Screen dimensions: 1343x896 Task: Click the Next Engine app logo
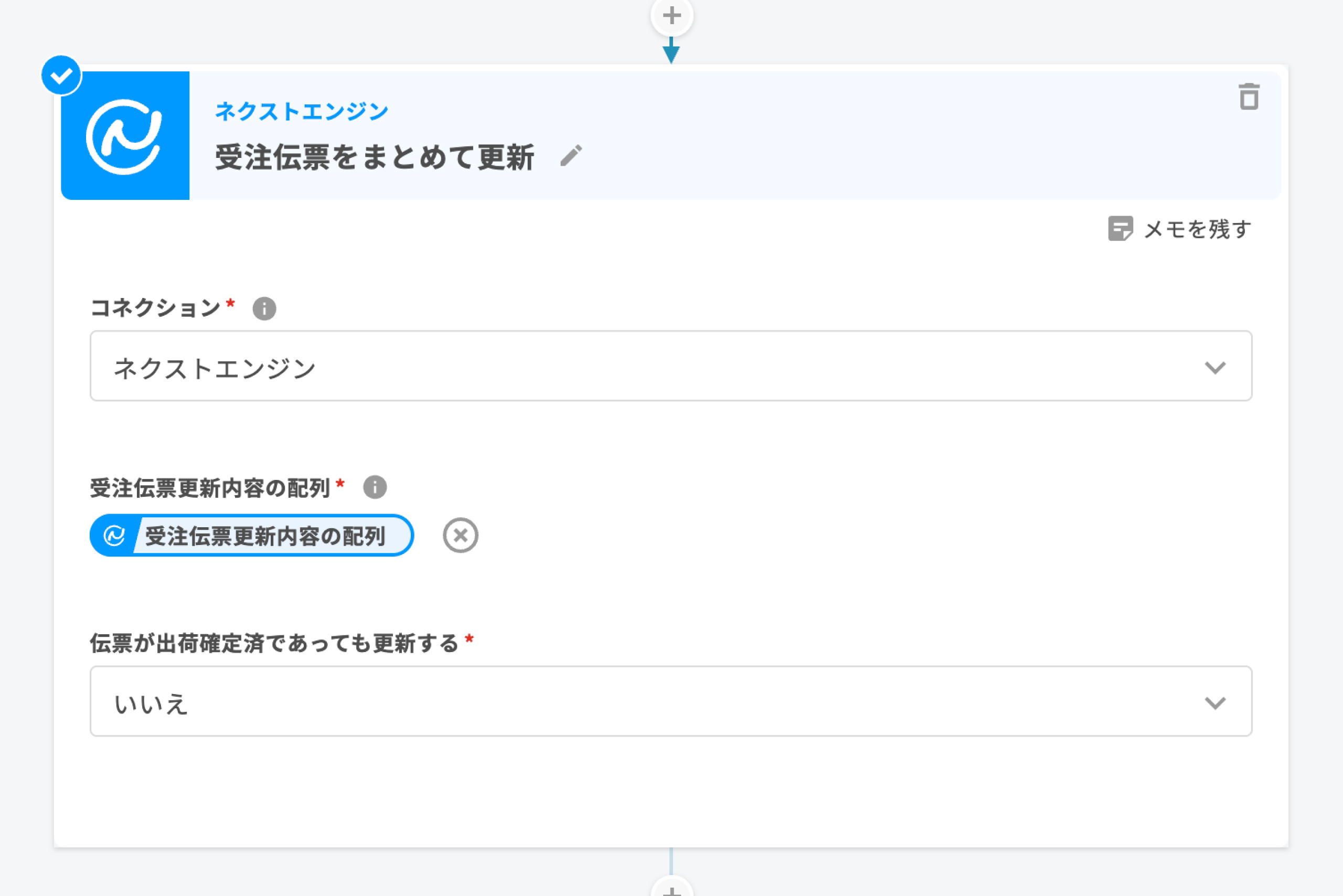tap(125, 136)
